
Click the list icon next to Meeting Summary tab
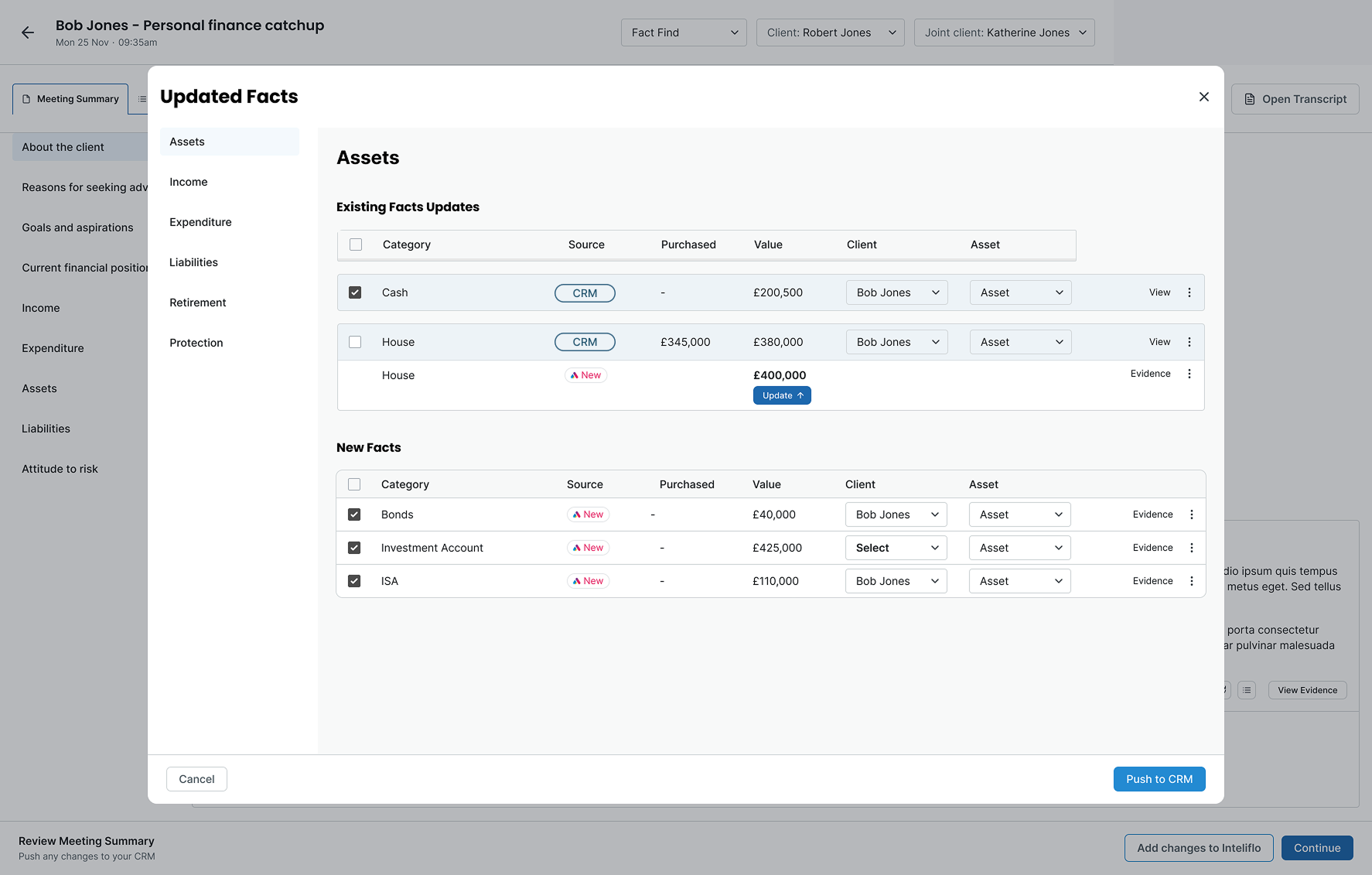tap(142, 99)
